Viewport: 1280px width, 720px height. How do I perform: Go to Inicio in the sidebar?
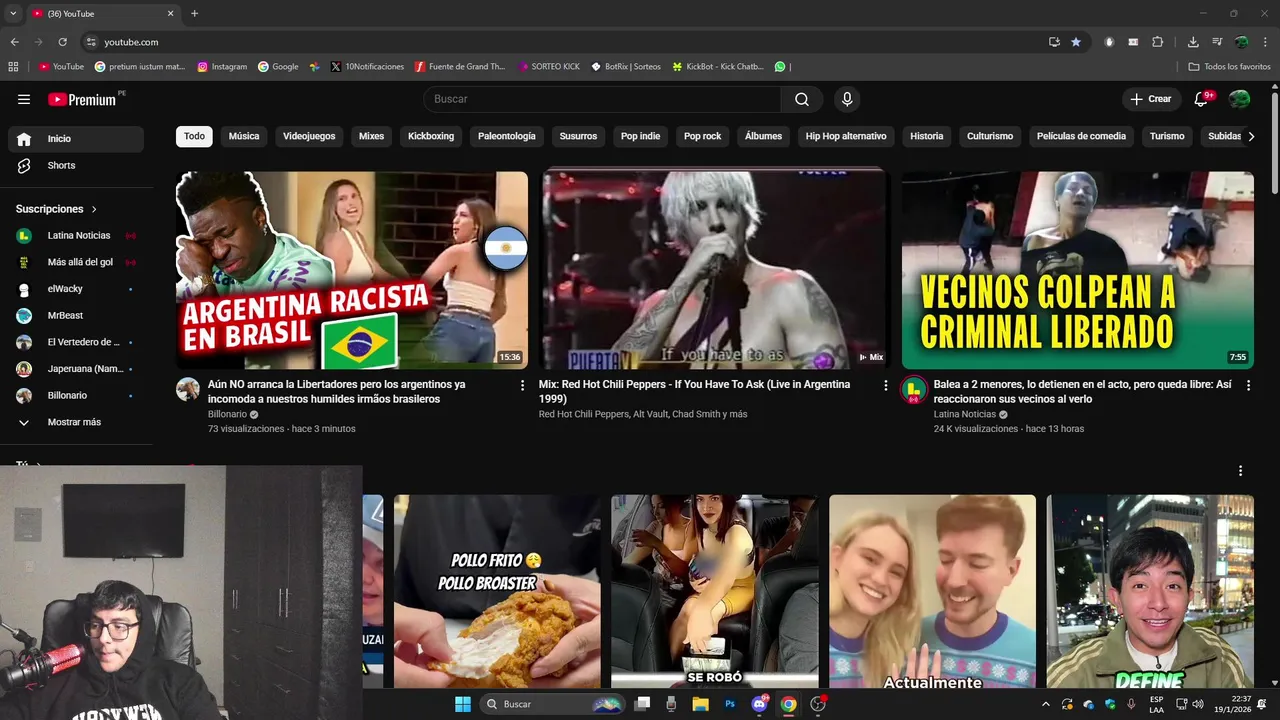pos(76,139)
